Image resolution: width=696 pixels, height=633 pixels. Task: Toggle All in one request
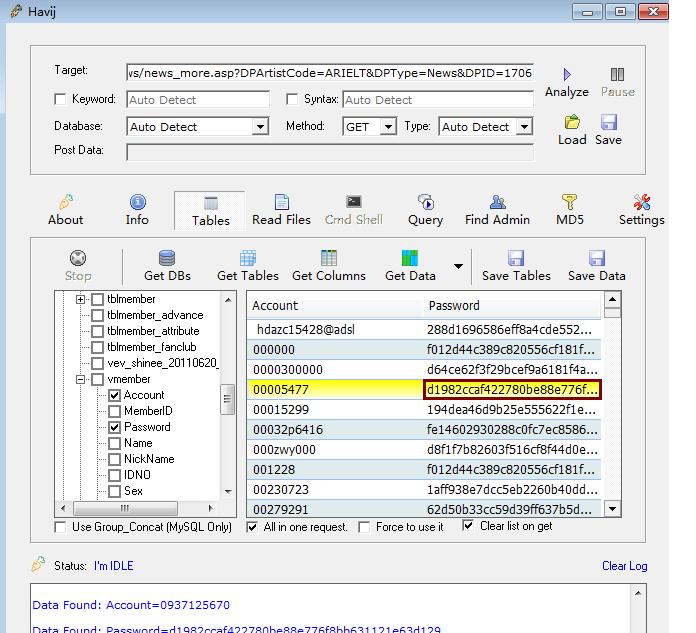[x=253, y=527]
